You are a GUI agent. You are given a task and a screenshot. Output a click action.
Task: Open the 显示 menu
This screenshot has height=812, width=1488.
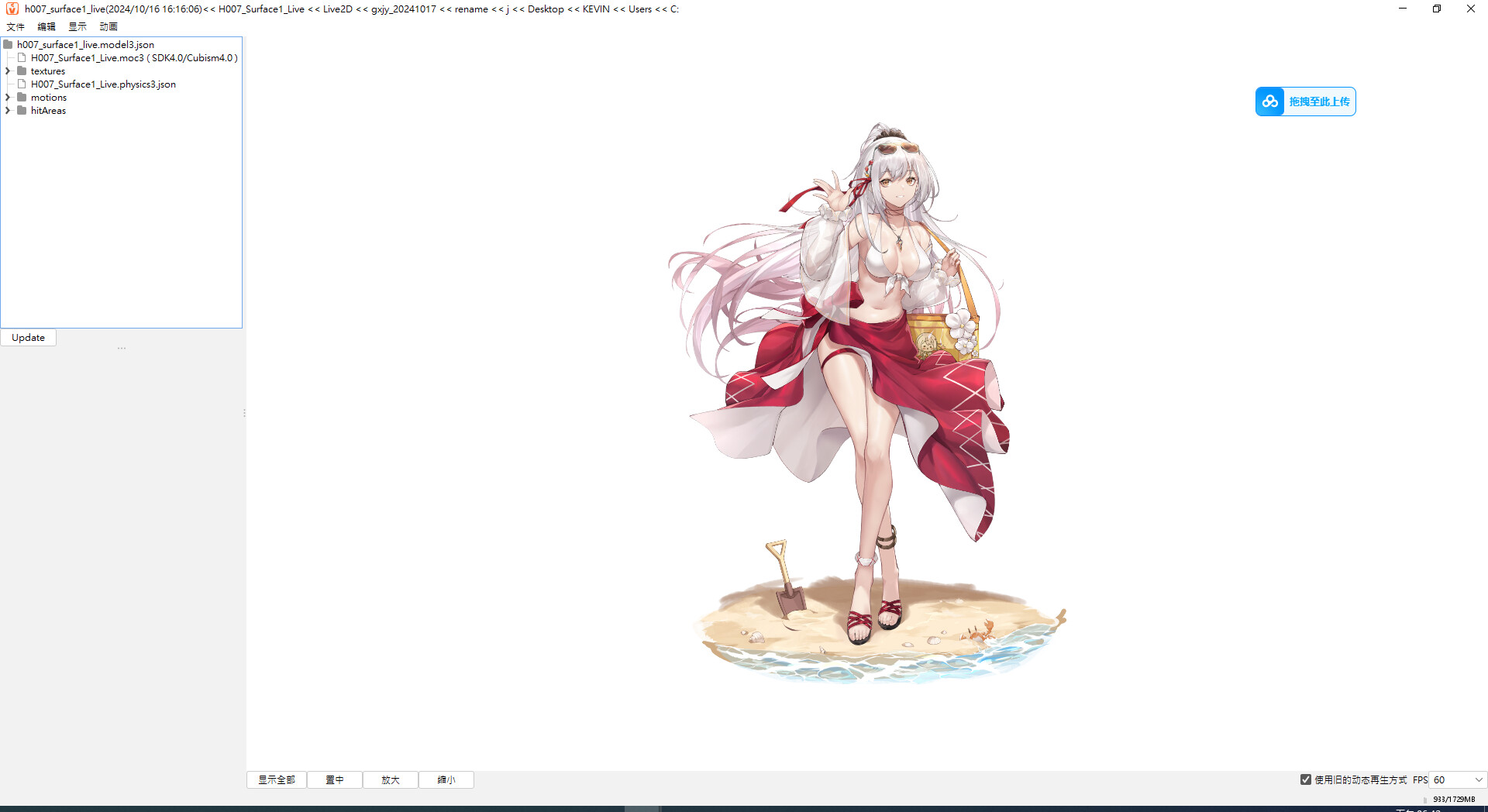[77, 26]
